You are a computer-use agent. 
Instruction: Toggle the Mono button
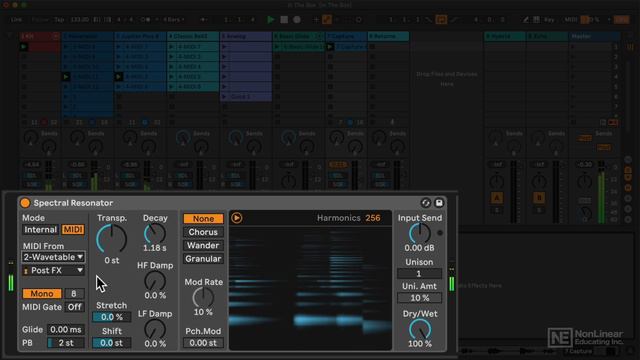[x=42, y=293]
